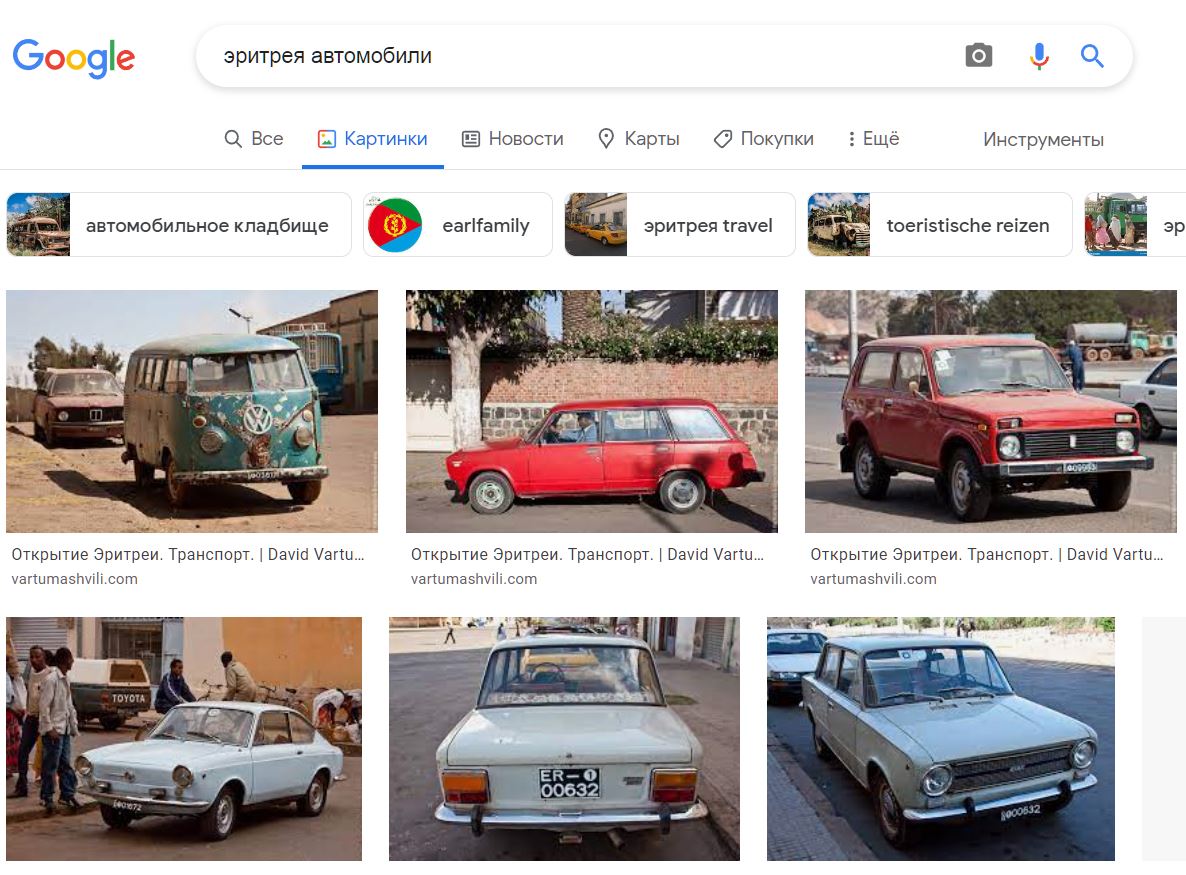Open the Новости news tab
Screen dimensions: 1186x875
coord(512,139)
